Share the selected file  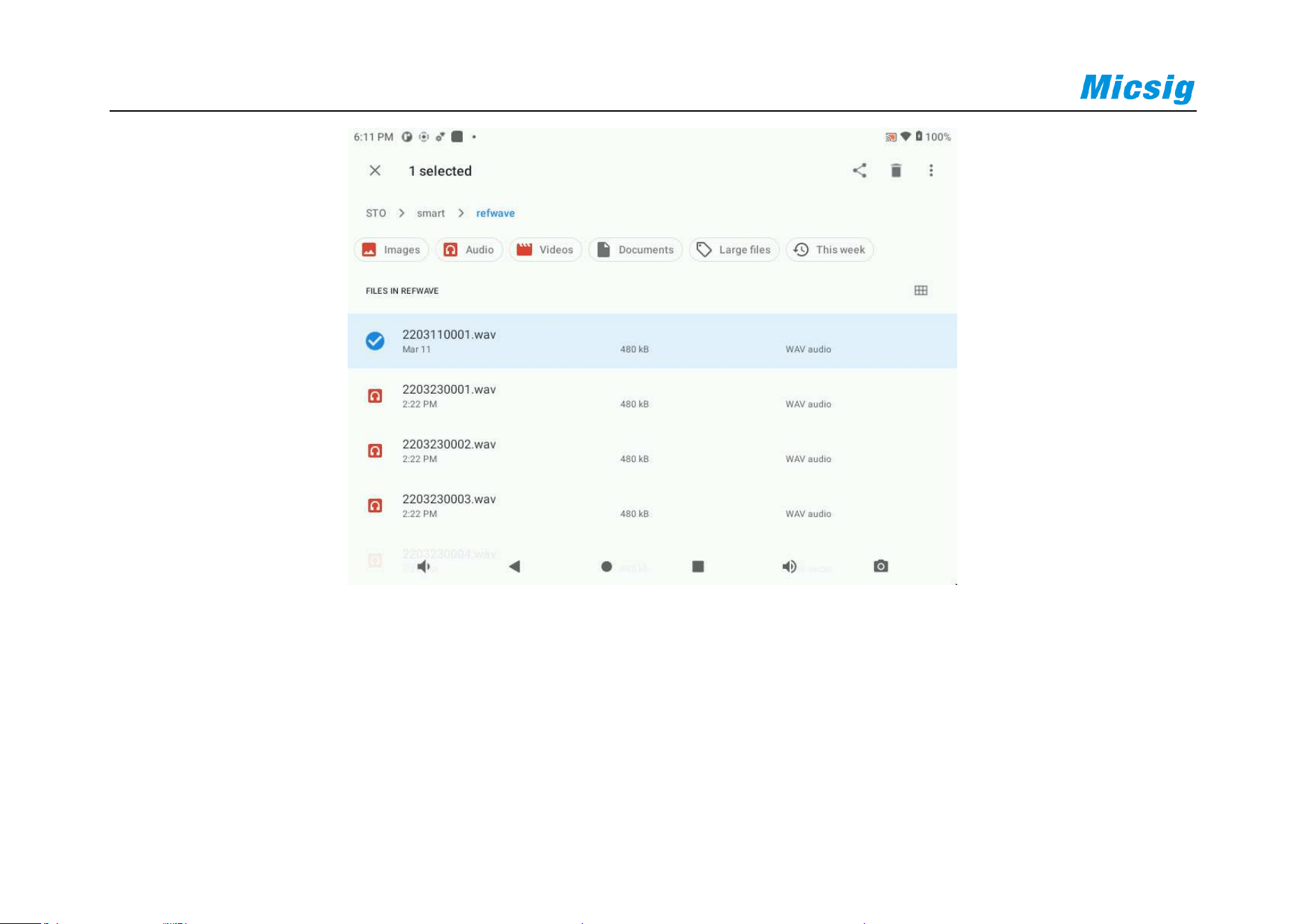(x=859, y=170)
